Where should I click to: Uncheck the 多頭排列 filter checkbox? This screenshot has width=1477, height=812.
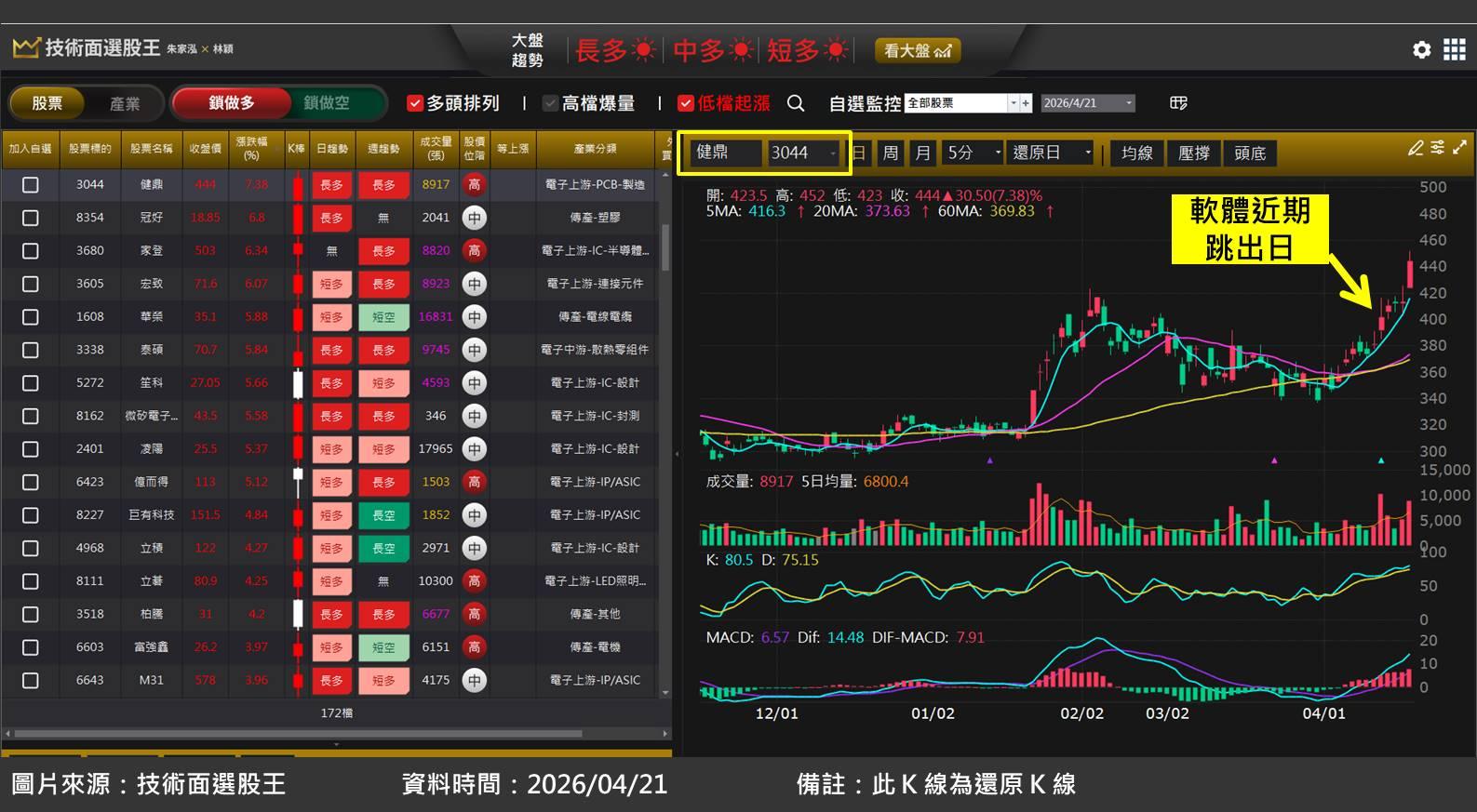(415, 103)
